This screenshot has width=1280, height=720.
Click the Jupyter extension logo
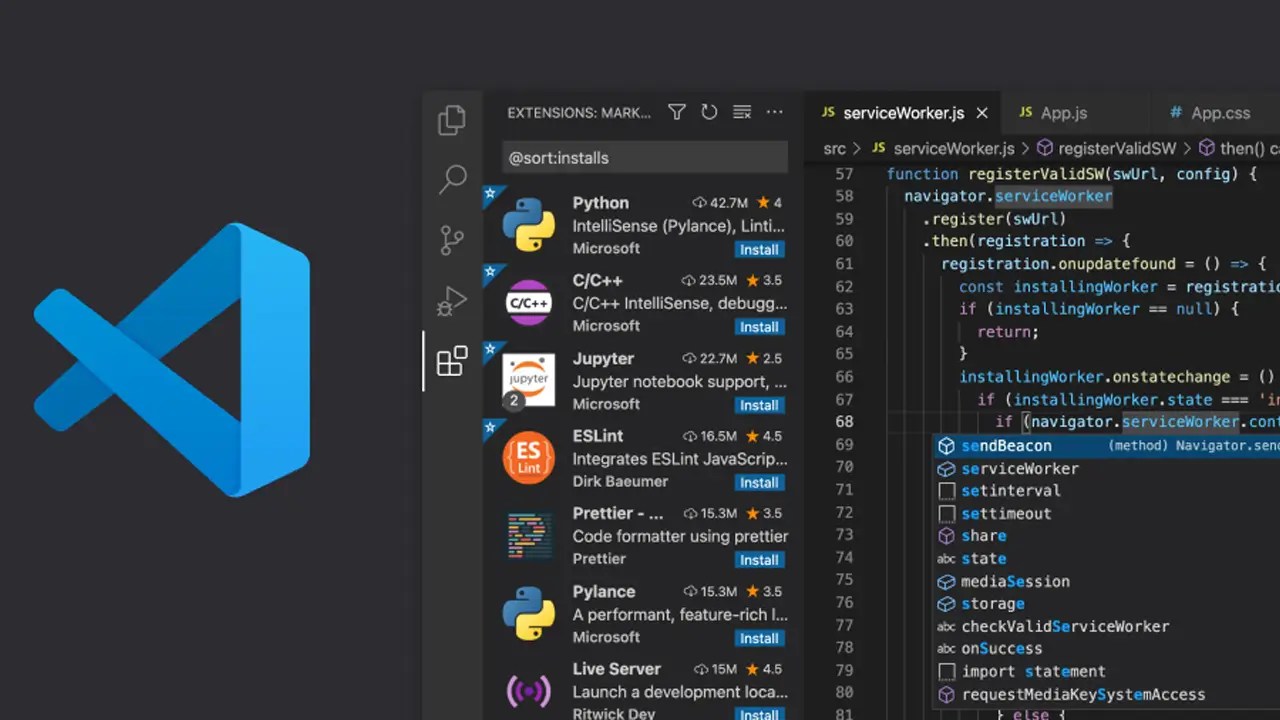(x=528, y=380)
